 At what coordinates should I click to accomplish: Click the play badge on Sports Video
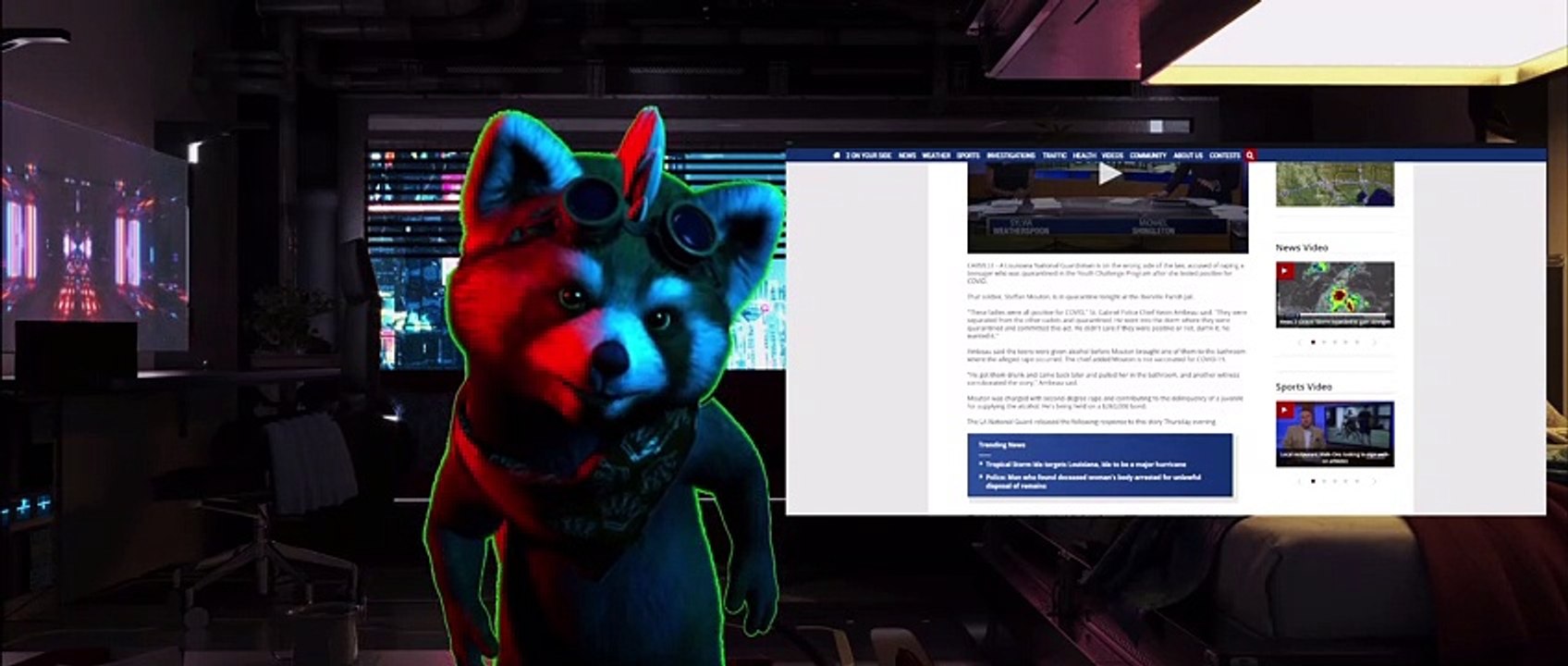tap(1285, 410)
